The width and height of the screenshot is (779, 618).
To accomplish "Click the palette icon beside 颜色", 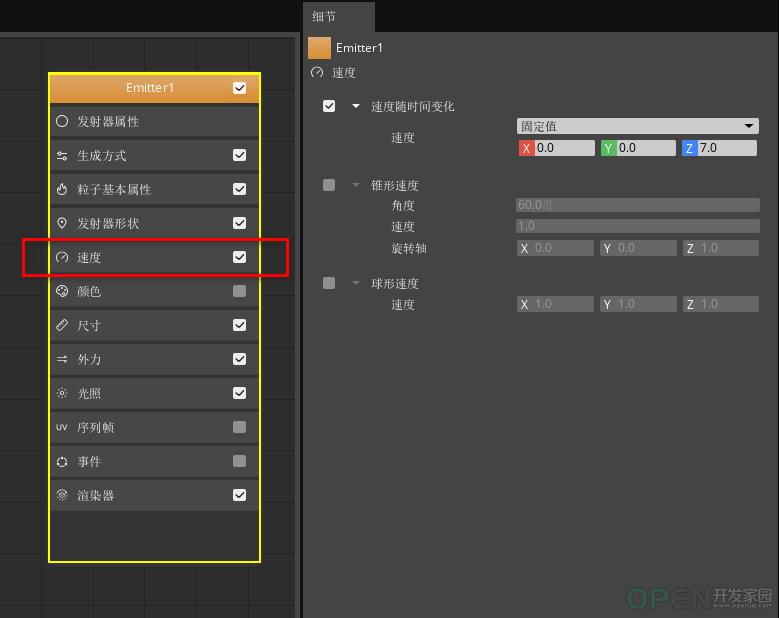I will tap(62, 291).
